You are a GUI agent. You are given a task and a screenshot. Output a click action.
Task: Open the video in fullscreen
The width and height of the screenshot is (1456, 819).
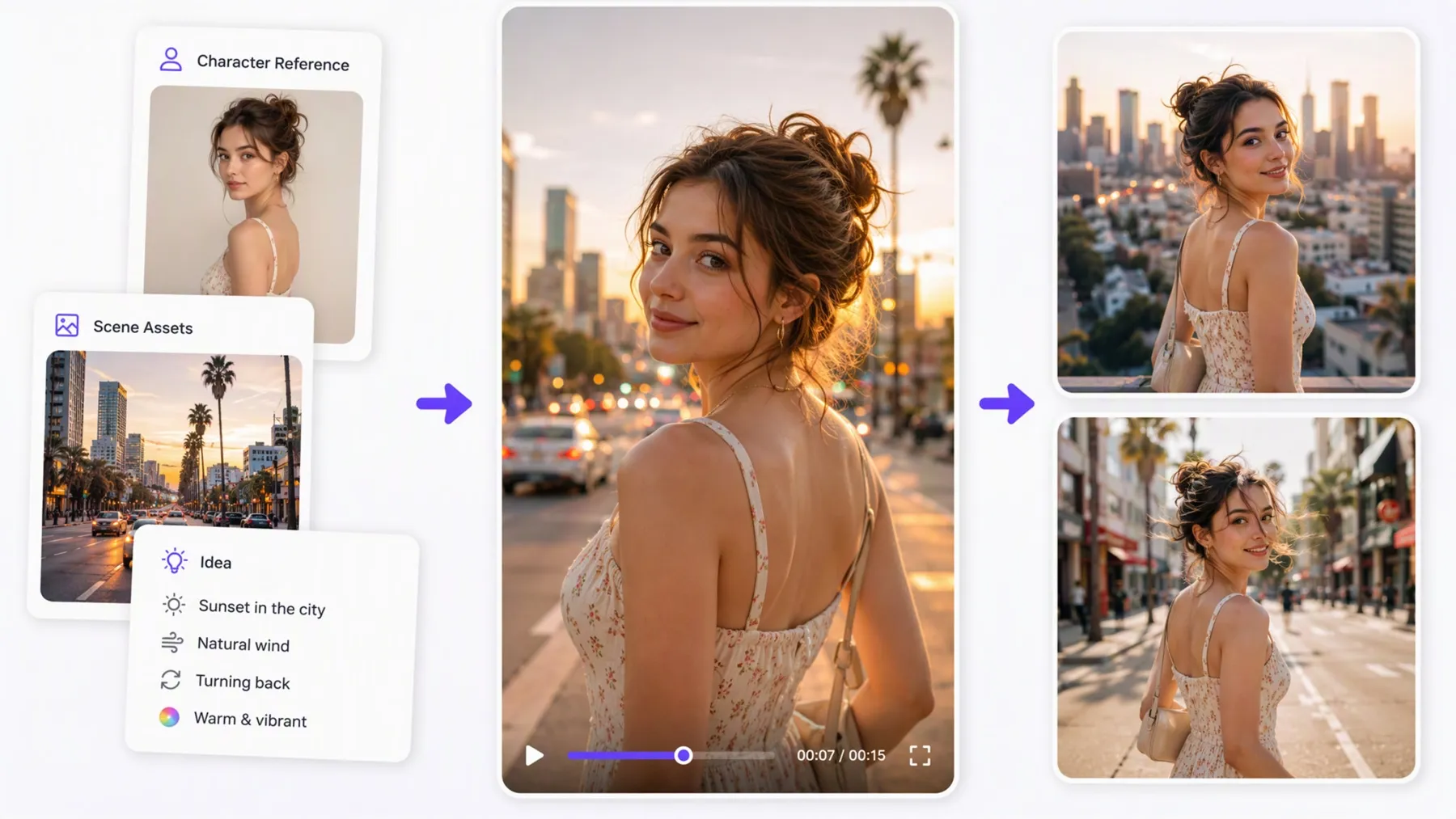920,755
